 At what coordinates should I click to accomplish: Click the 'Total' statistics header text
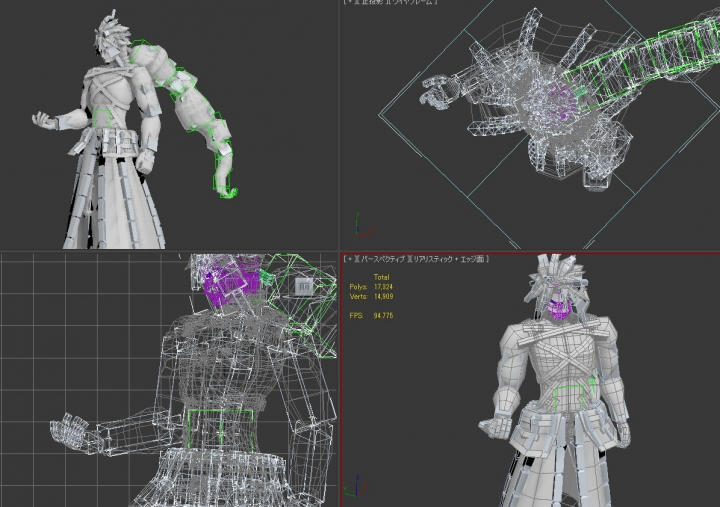coord(381,277)
